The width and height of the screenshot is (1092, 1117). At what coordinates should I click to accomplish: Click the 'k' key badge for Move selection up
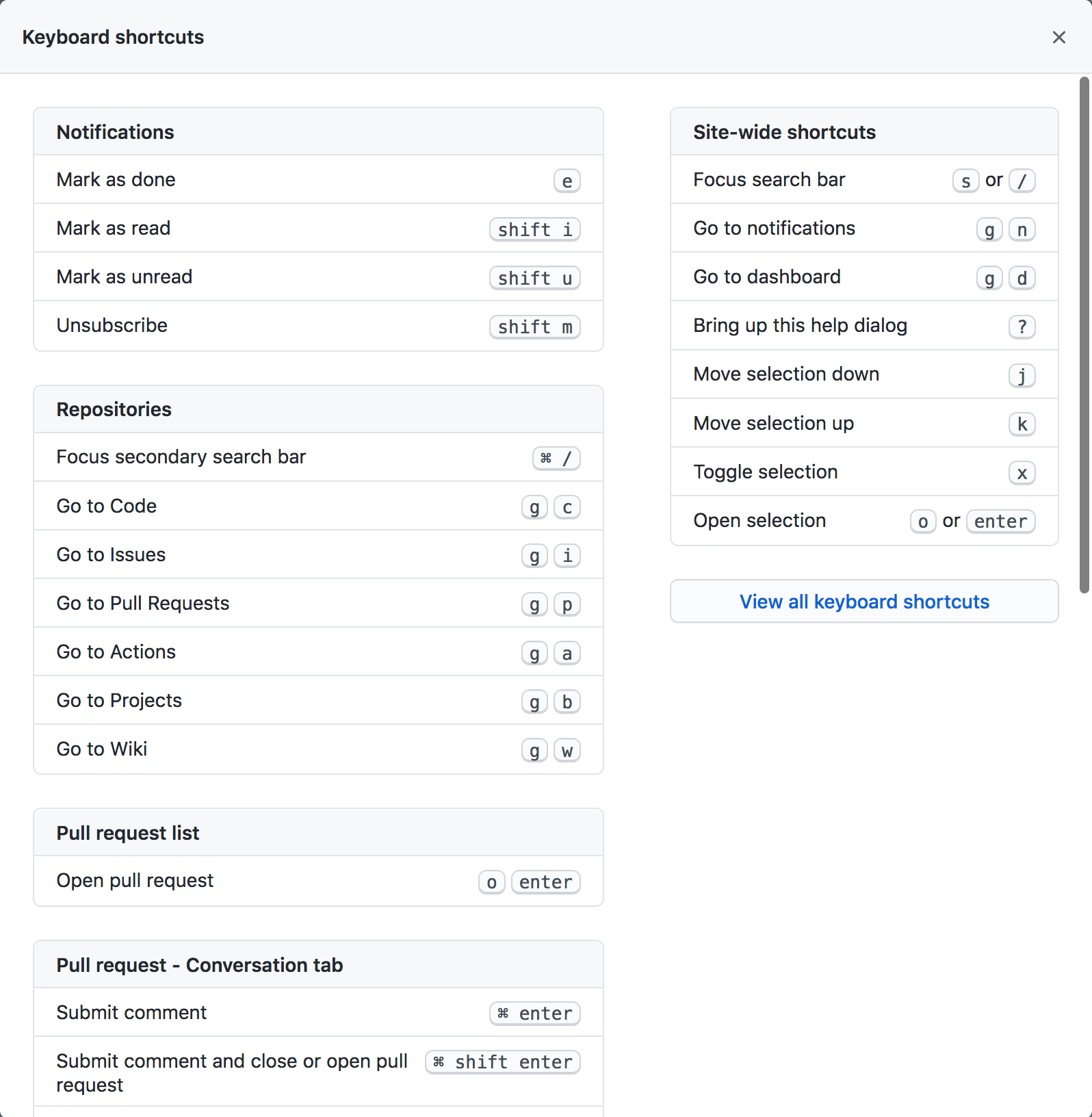coord(1022,424)
